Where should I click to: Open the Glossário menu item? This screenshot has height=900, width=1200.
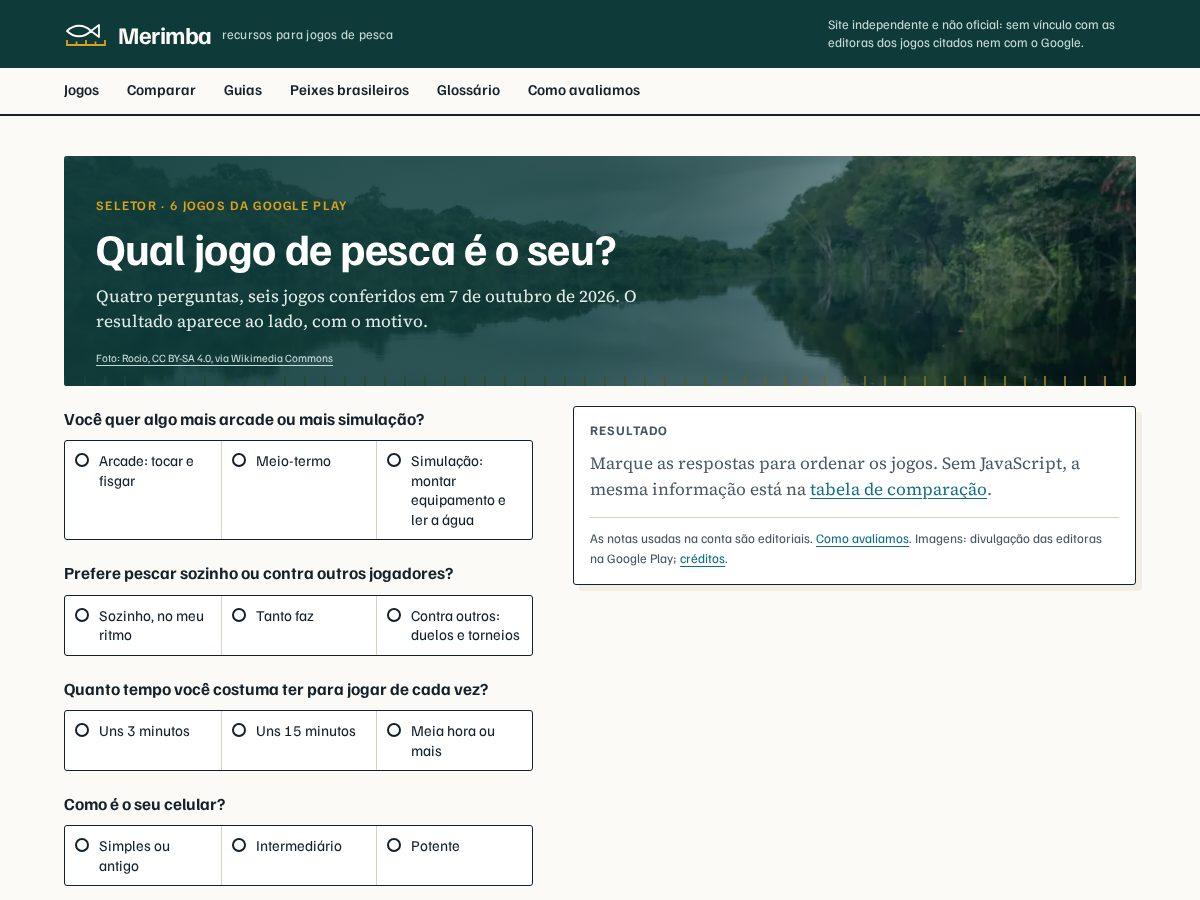468,90
